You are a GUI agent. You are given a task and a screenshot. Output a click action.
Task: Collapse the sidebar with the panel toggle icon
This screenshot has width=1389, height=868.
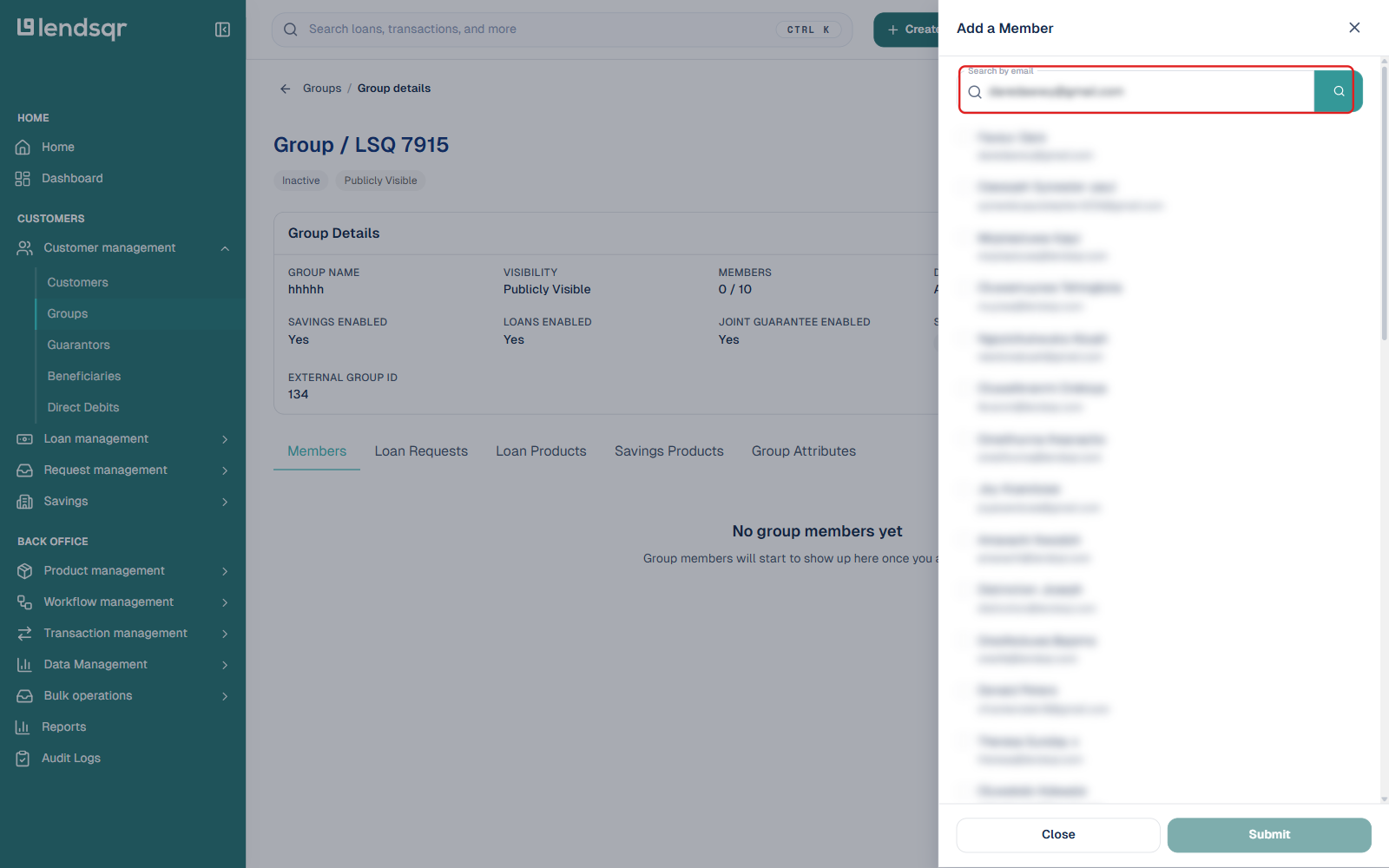(x=222, y=30)
